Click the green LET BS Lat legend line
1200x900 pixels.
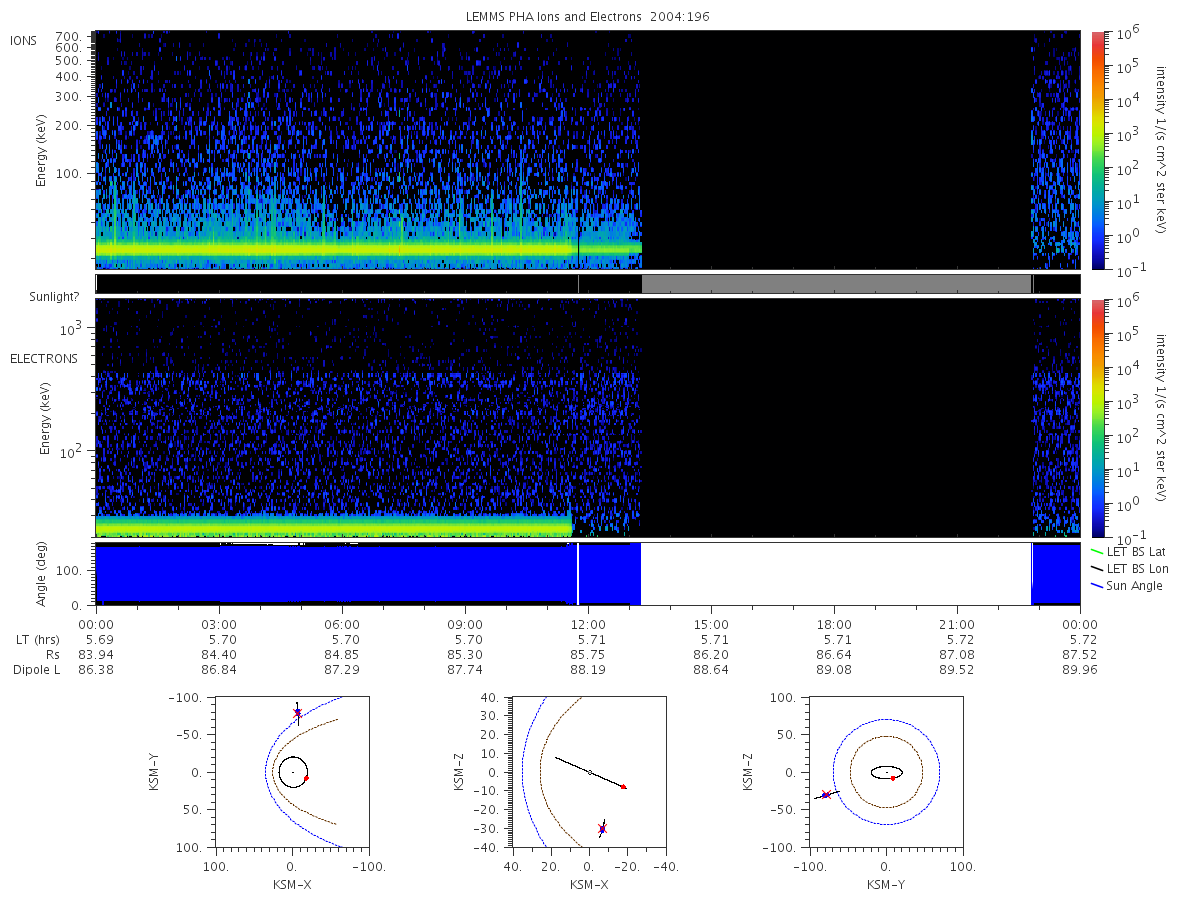(x=1099, y=552)
